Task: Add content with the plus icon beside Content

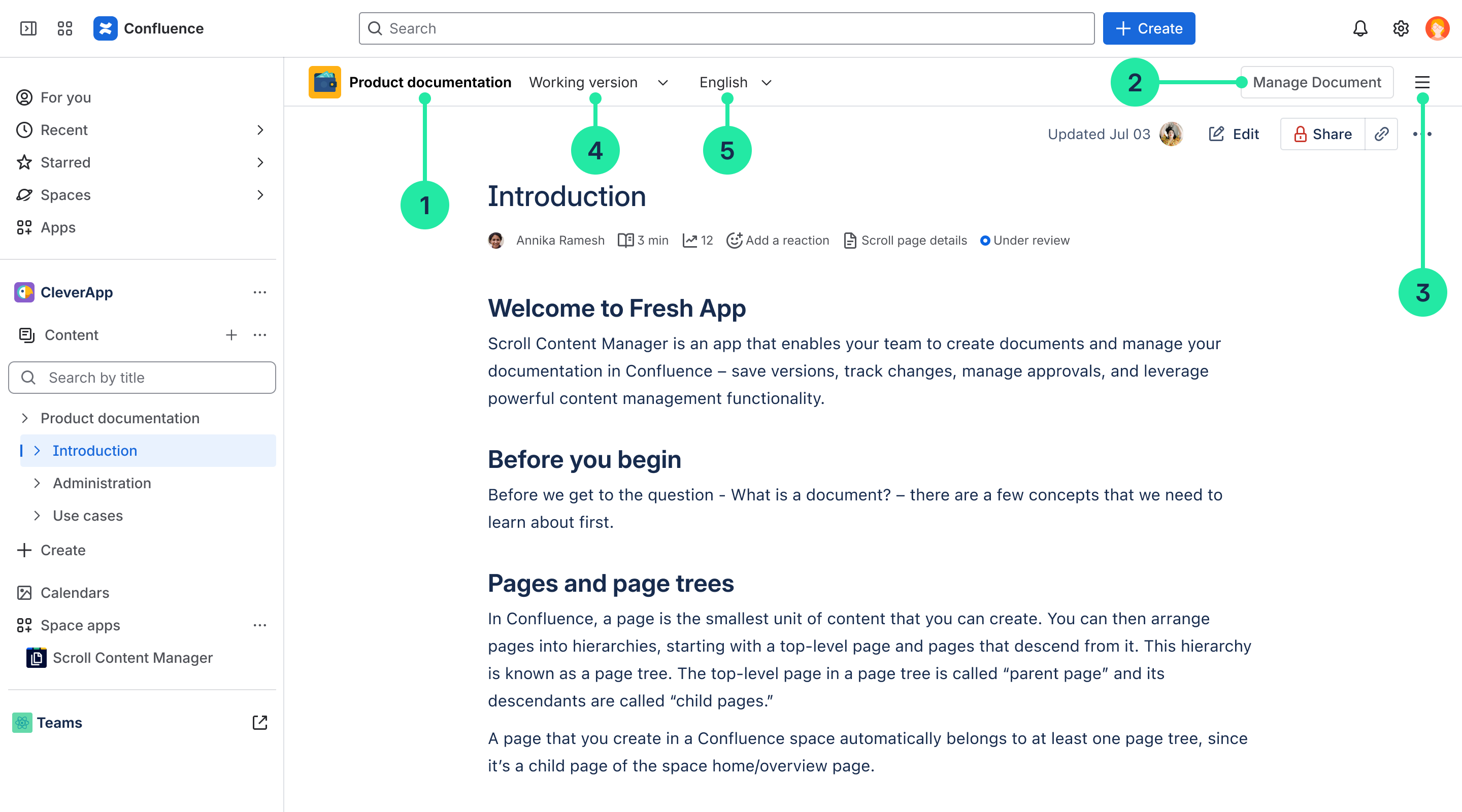Action: point(231,335)
